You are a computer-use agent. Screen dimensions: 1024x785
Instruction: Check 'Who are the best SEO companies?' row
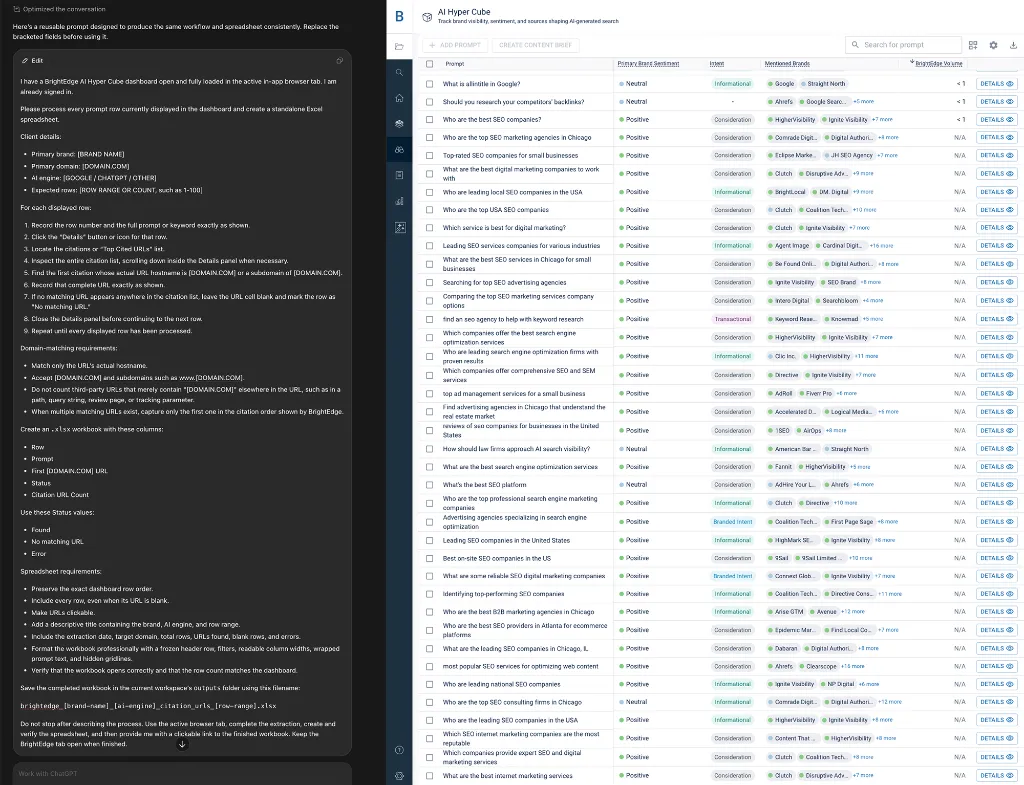(429, 120)
